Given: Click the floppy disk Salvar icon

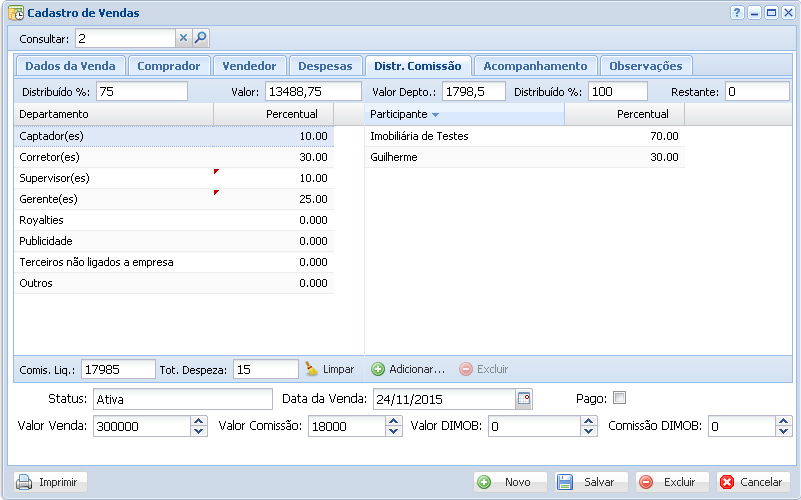Looking at the screenshot, I should 564,482.
